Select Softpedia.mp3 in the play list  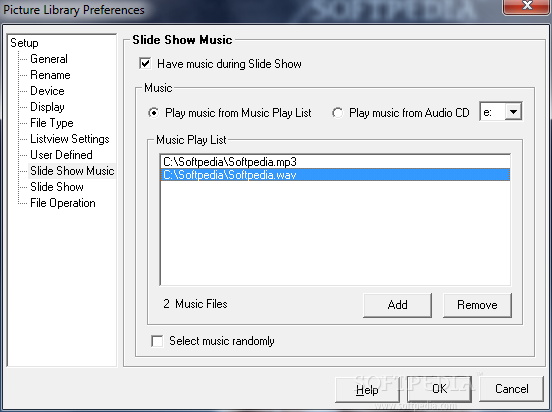(x=335, y=162)
